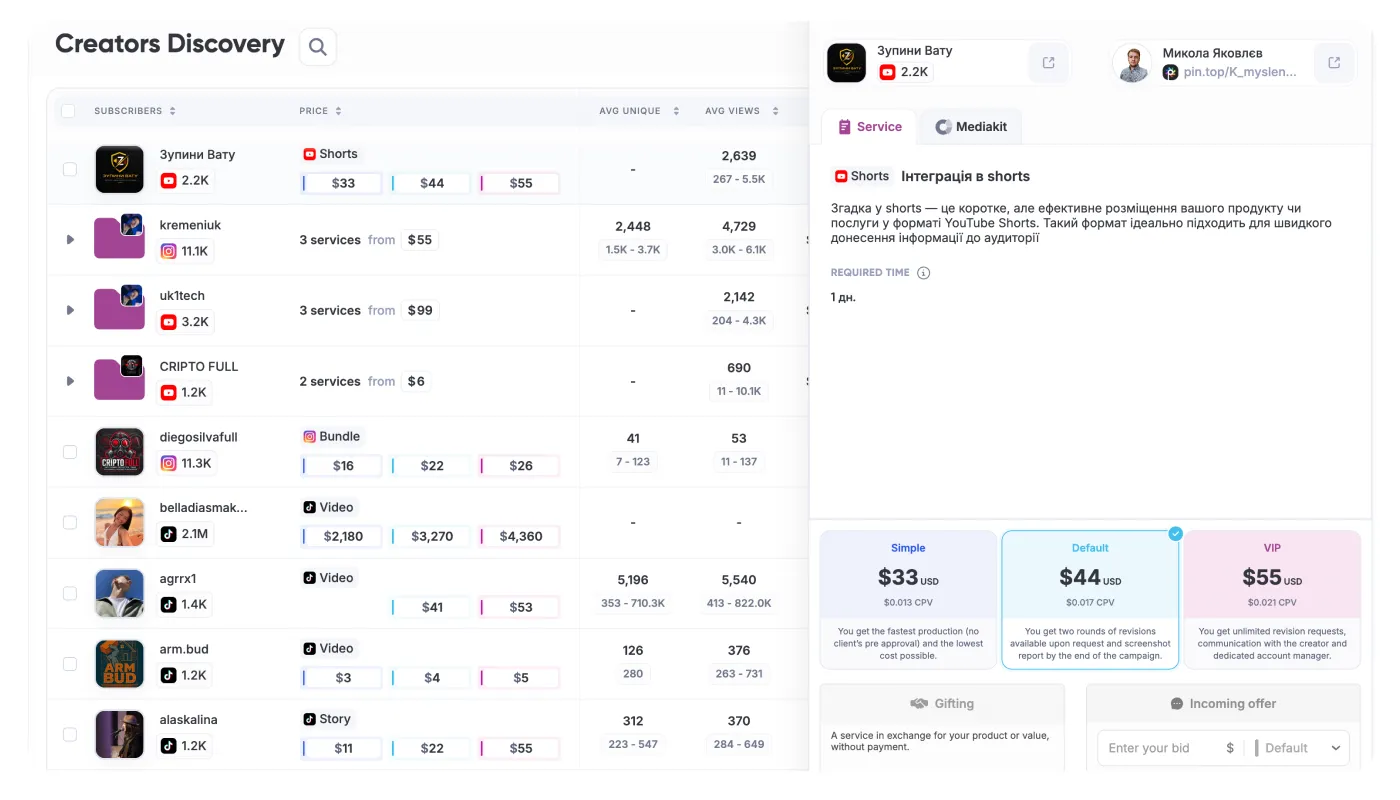Open the Default currency dropdown in Incoming offer
1400x800 pixels.
pyautogui.click(x=1299, y=748)
